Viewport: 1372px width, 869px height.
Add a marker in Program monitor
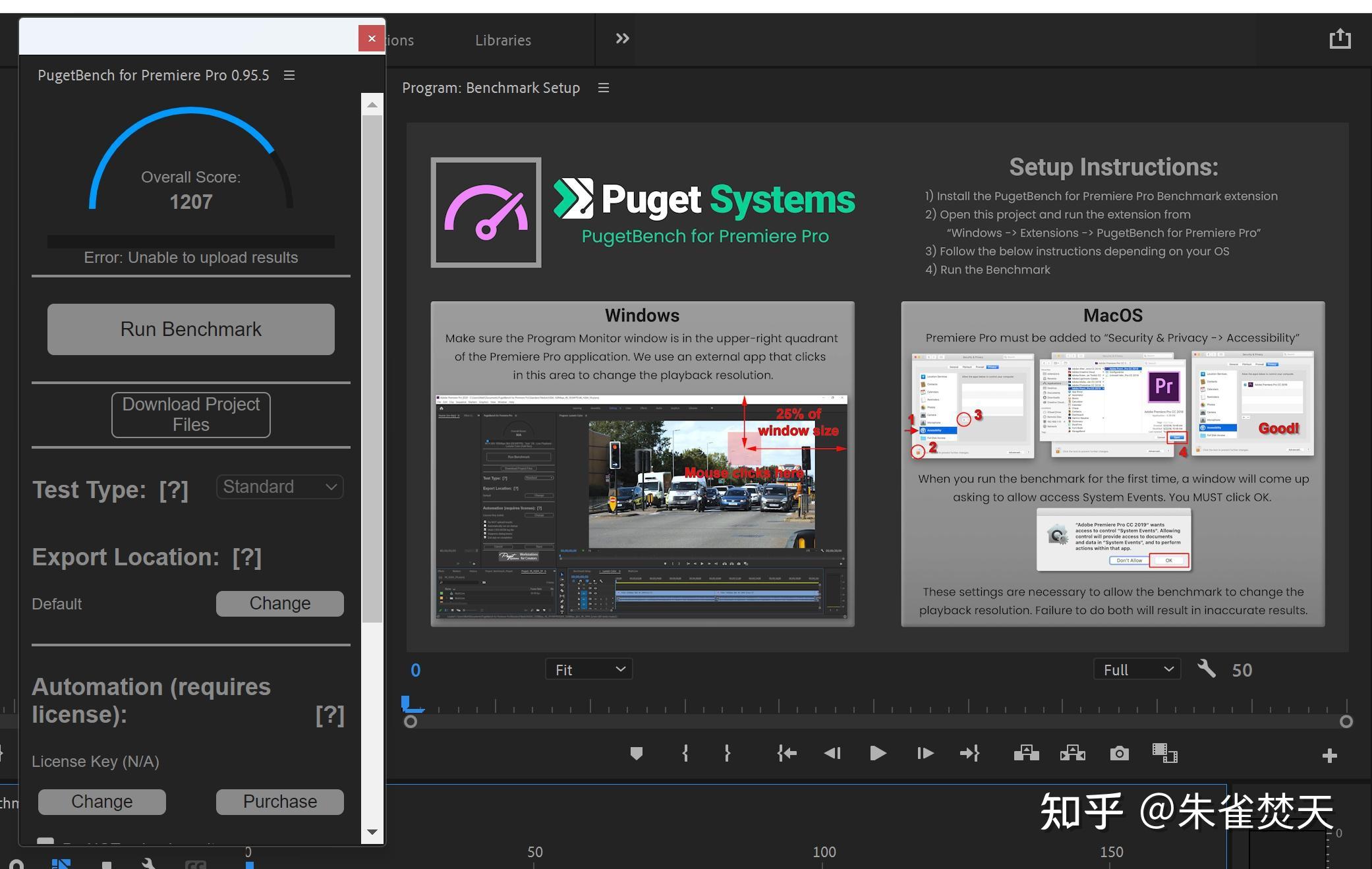coord(636,753)
